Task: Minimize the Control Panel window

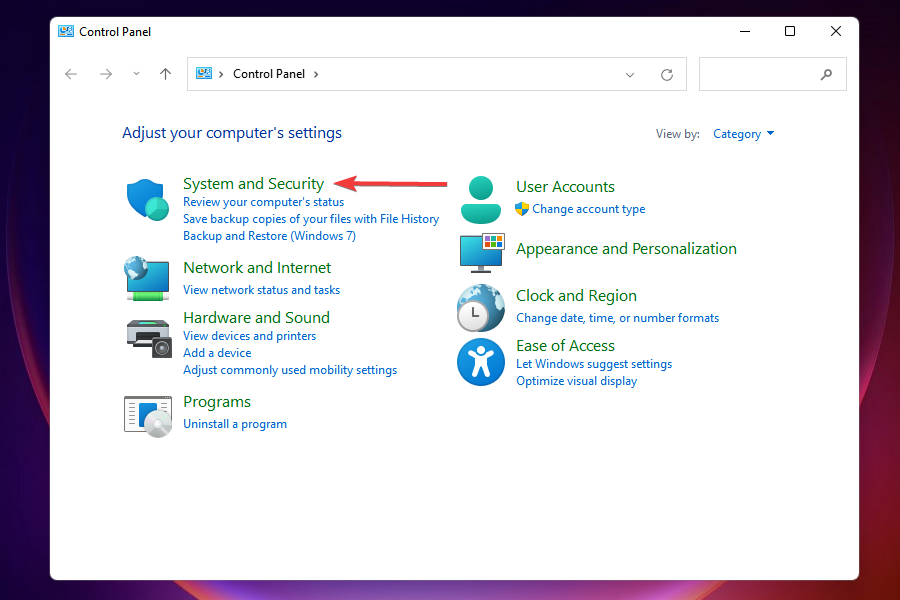Action: (x=745, y=32)
